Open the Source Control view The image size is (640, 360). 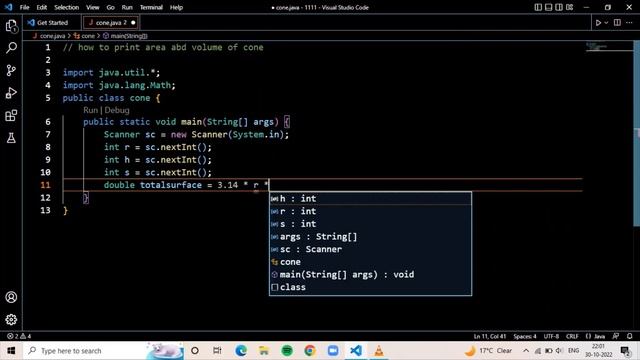tap(11, 71)
